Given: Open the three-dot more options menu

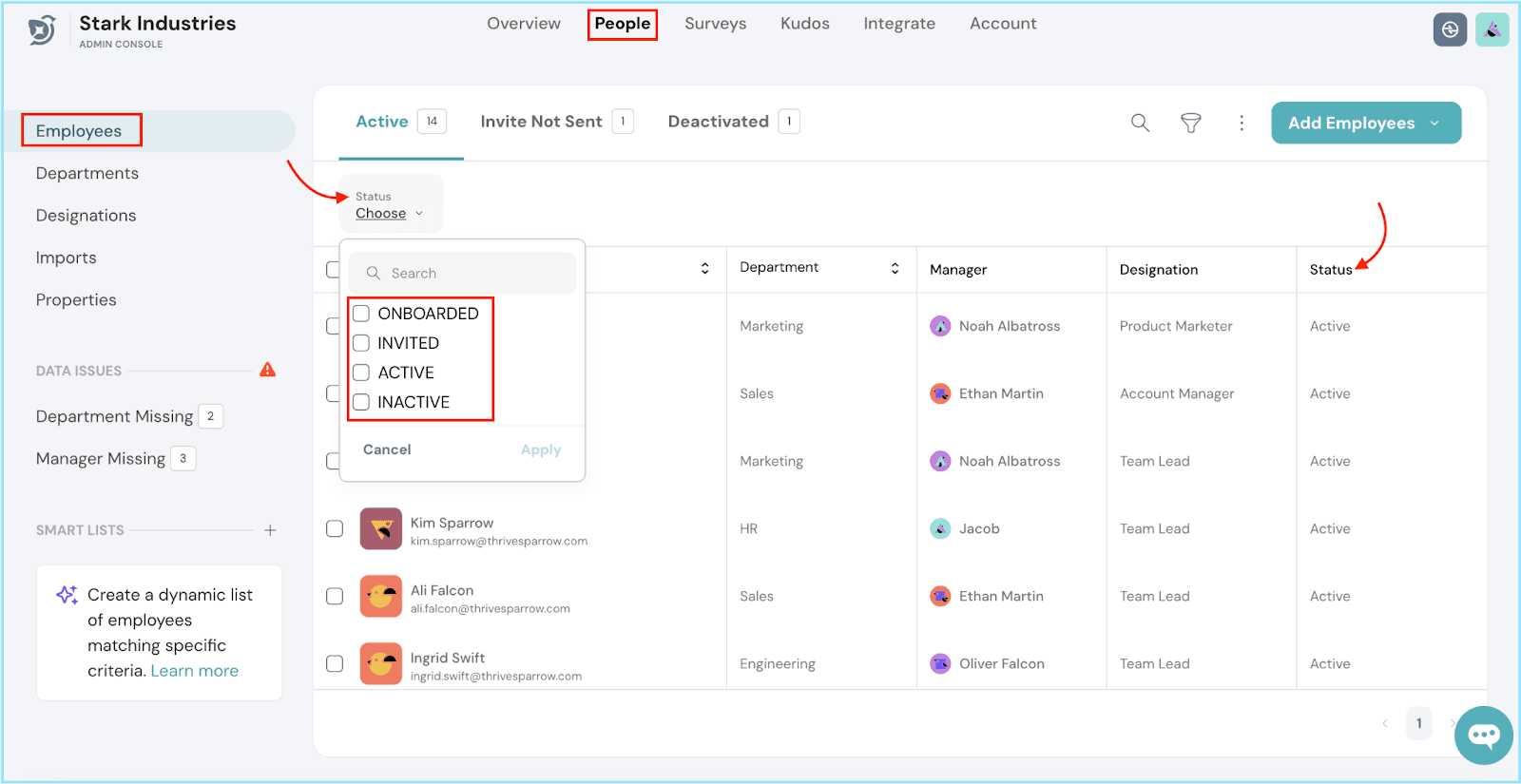Looking at the screenshot, I should [x=1242, y=123].
